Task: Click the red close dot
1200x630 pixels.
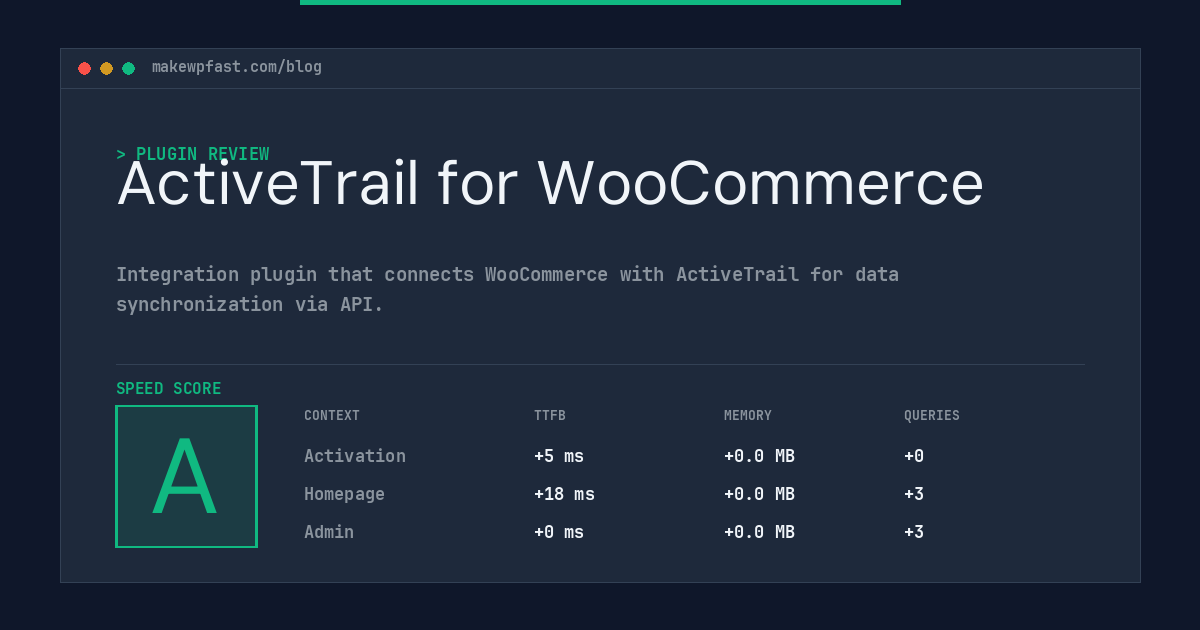Action: (84, 68)
